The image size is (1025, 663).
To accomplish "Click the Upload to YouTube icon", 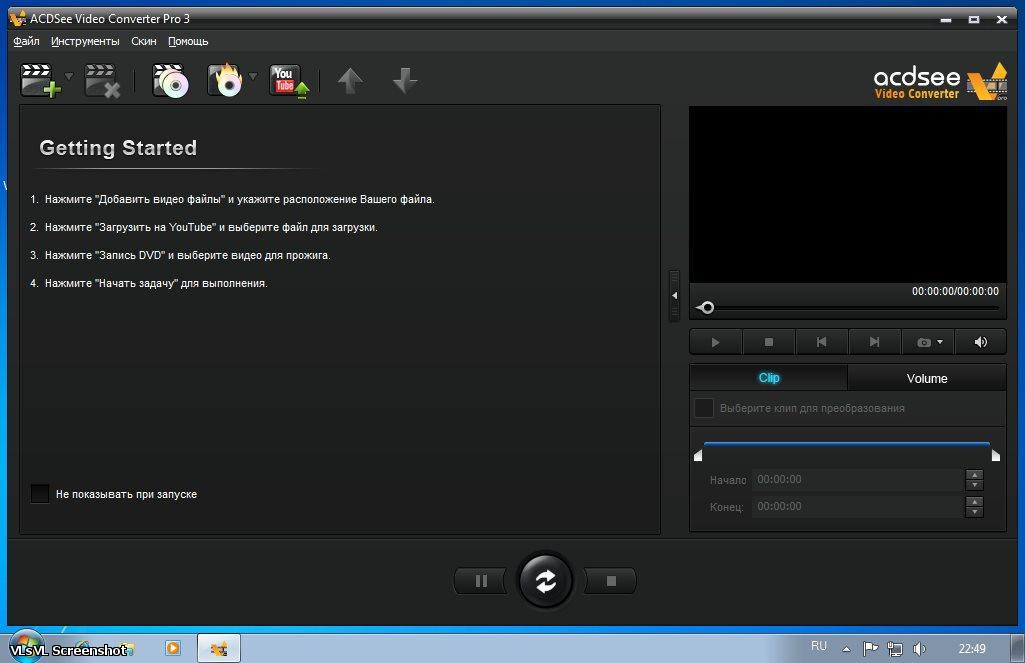I will tap(289, 80).
